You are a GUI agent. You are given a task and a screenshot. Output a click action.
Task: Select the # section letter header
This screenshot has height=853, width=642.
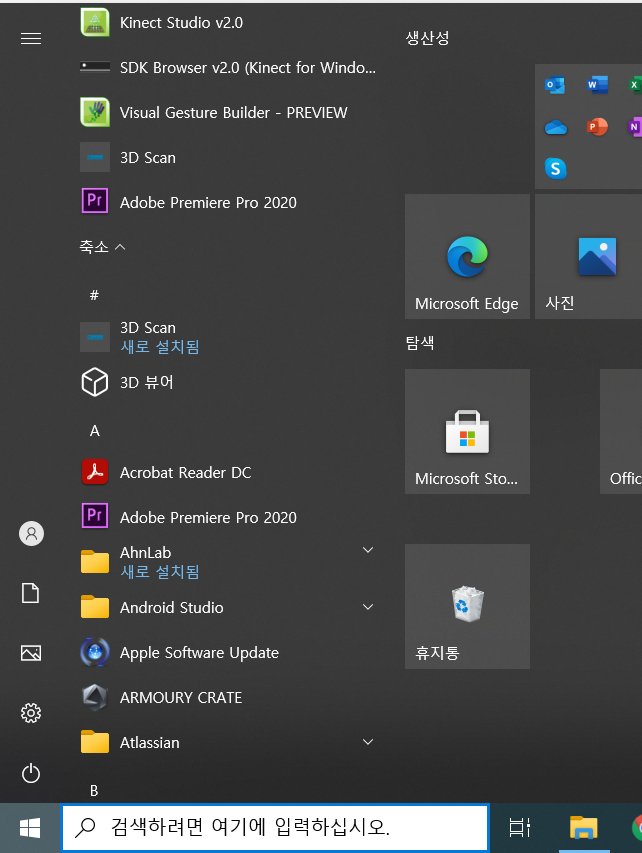click(94, 295)
